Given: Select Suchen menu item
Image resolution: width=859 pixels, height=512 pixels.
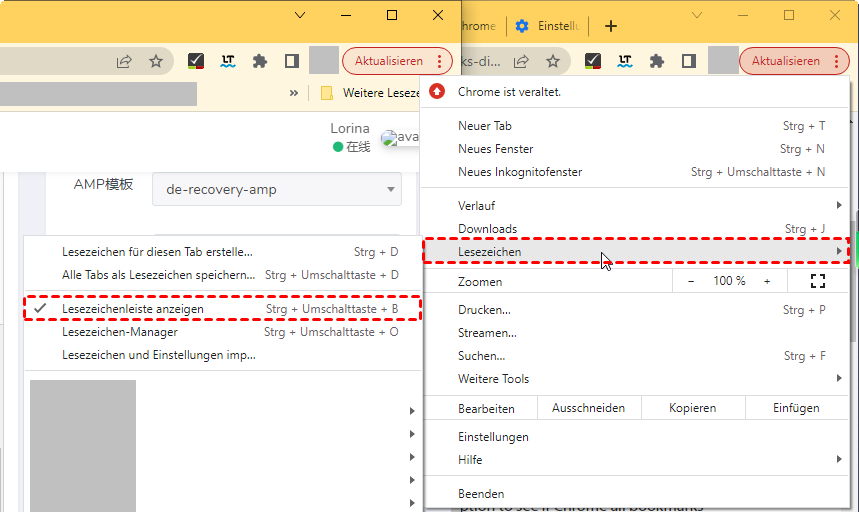Looking at the screenshot, I should pos(635,356).
